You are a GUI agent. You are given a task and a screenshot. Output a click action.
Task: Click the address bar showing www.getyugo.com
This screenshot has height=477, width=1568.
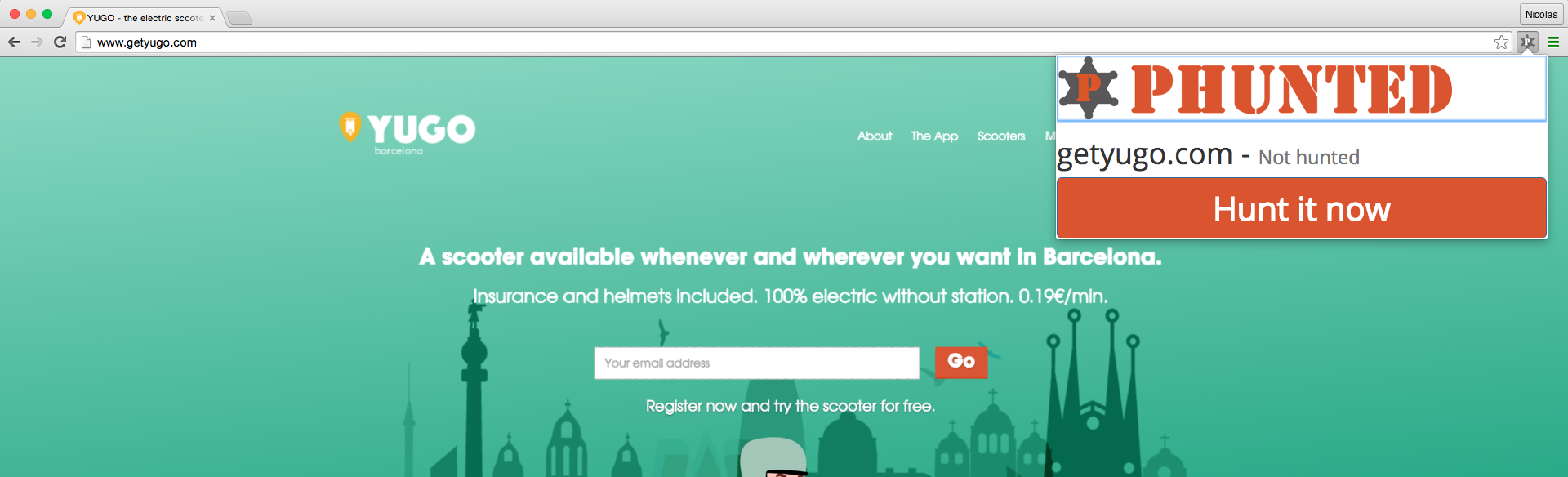click(792, 42)
